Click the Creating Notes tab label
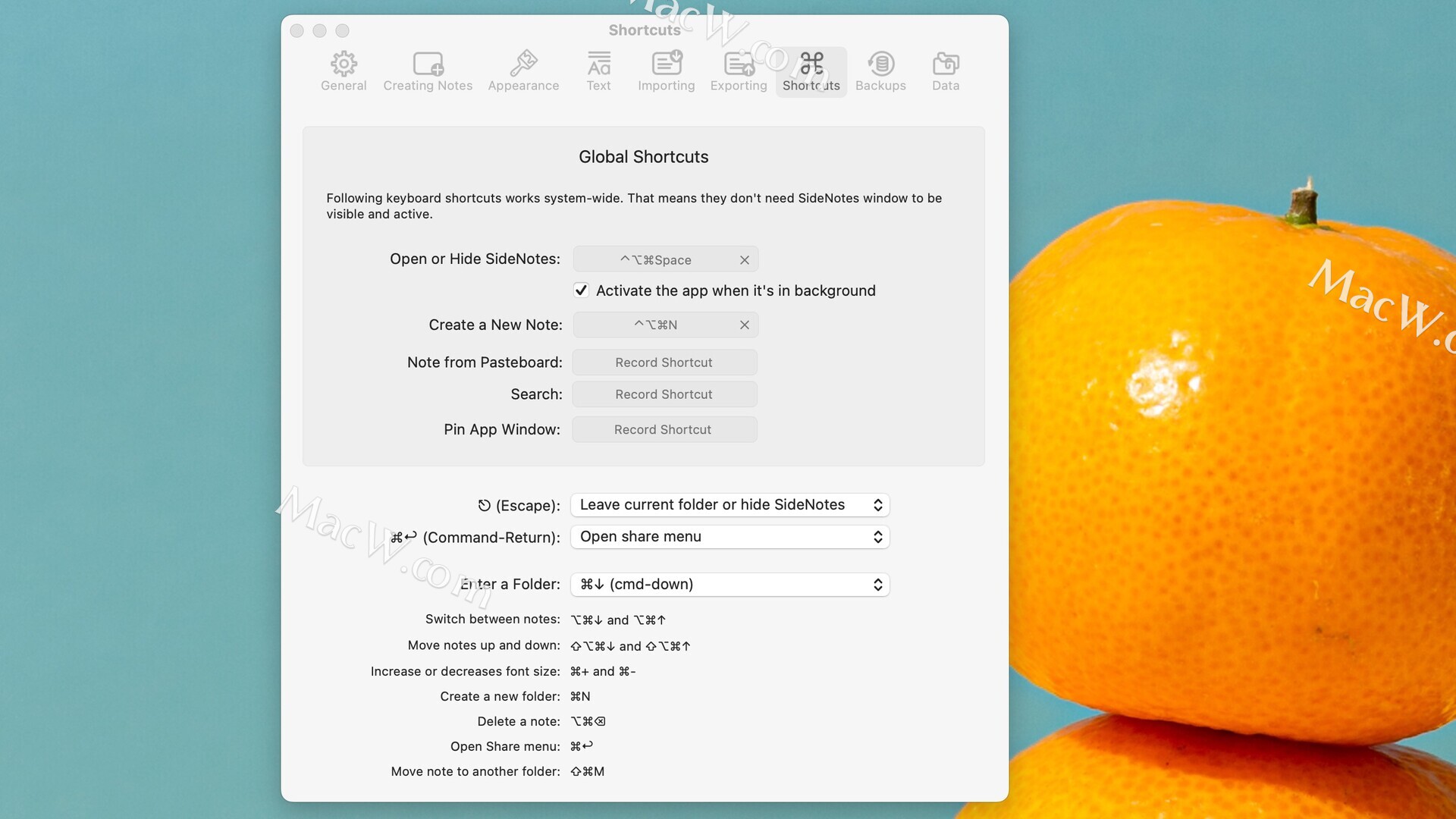This screenshot has width=1456, height=819. click(x=428, y=86)
